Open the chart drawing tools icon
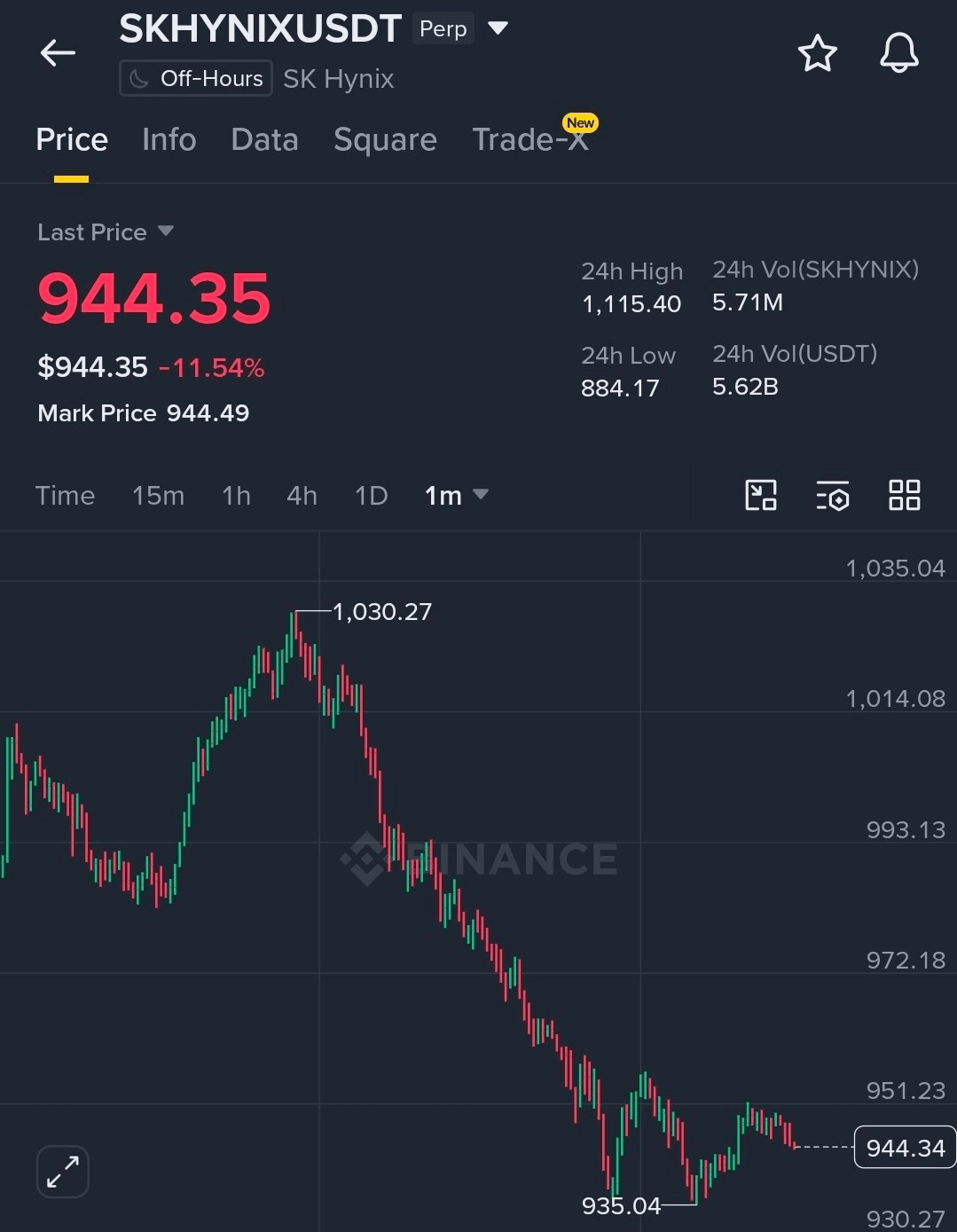The image size is (957, 1232). point(761,495)
